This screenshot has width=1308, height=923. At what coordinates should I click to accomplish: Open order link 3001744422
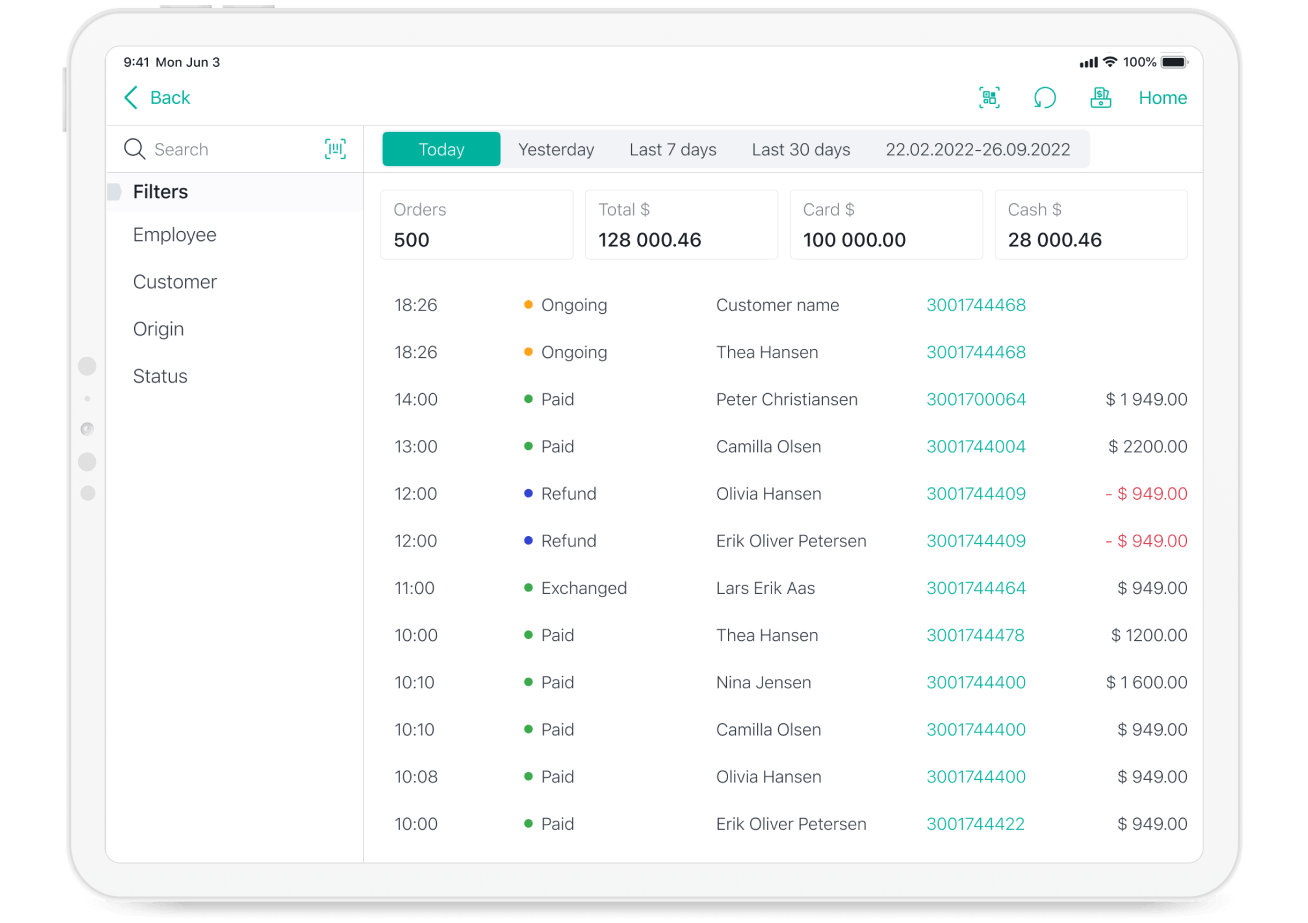[976, 824]
